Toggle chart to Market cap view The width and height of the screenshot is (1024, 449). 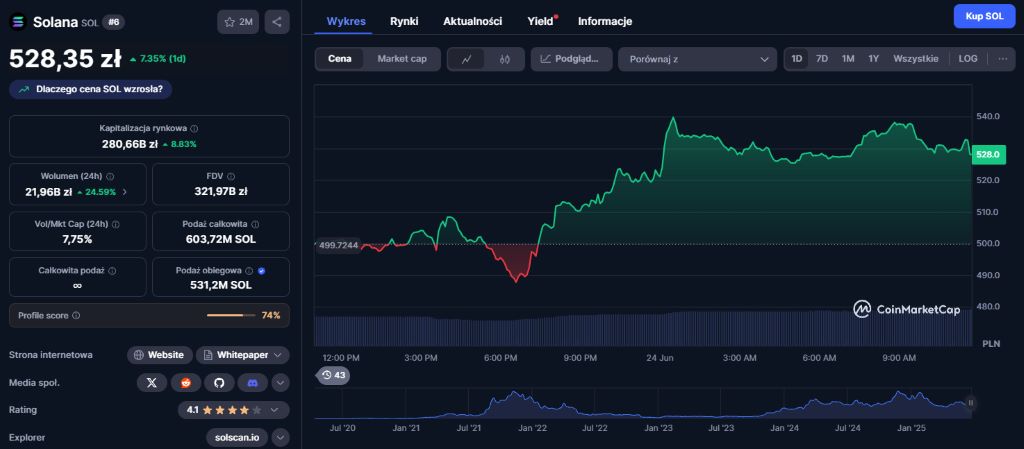[x=401, y=59]
